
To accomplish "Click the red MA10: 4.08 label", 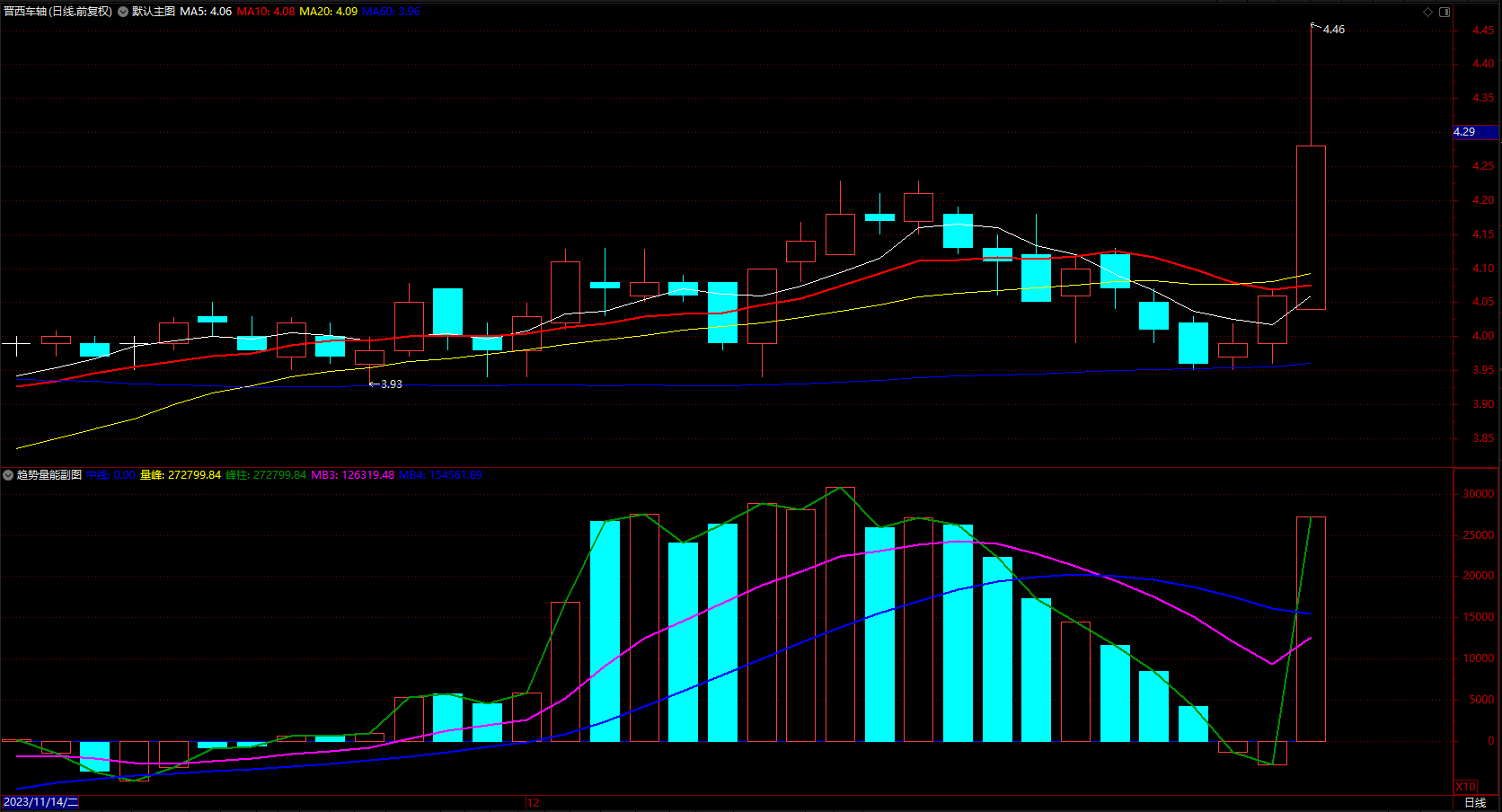I will (266, 12).
